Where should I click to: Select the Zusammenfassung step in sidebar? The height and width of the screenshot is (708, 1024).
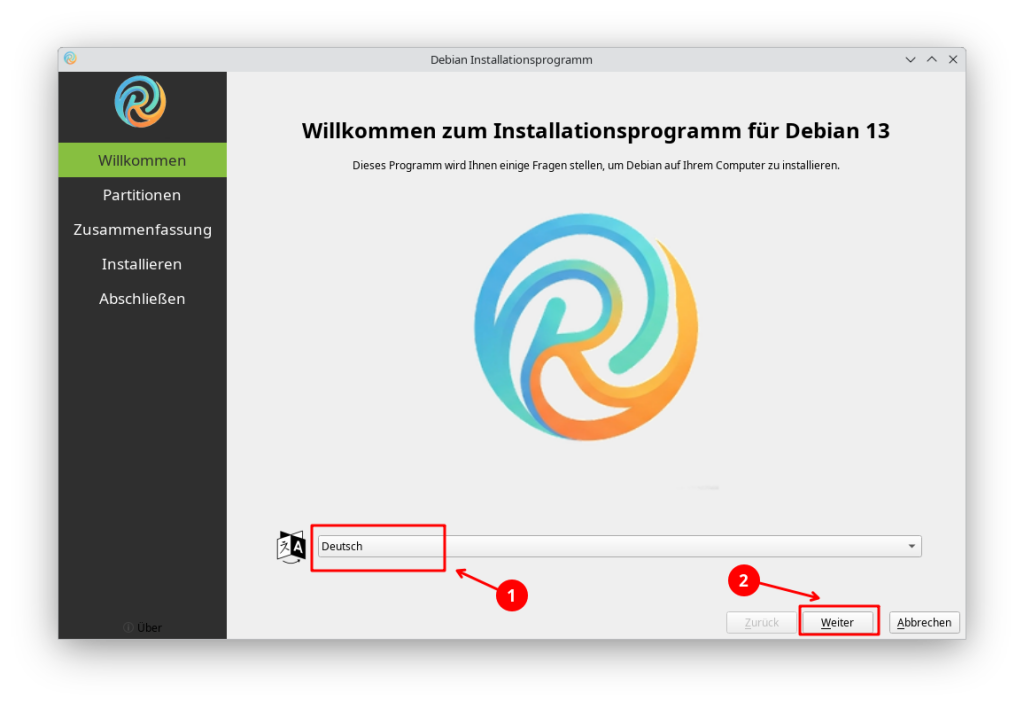(x=142, y=229)
